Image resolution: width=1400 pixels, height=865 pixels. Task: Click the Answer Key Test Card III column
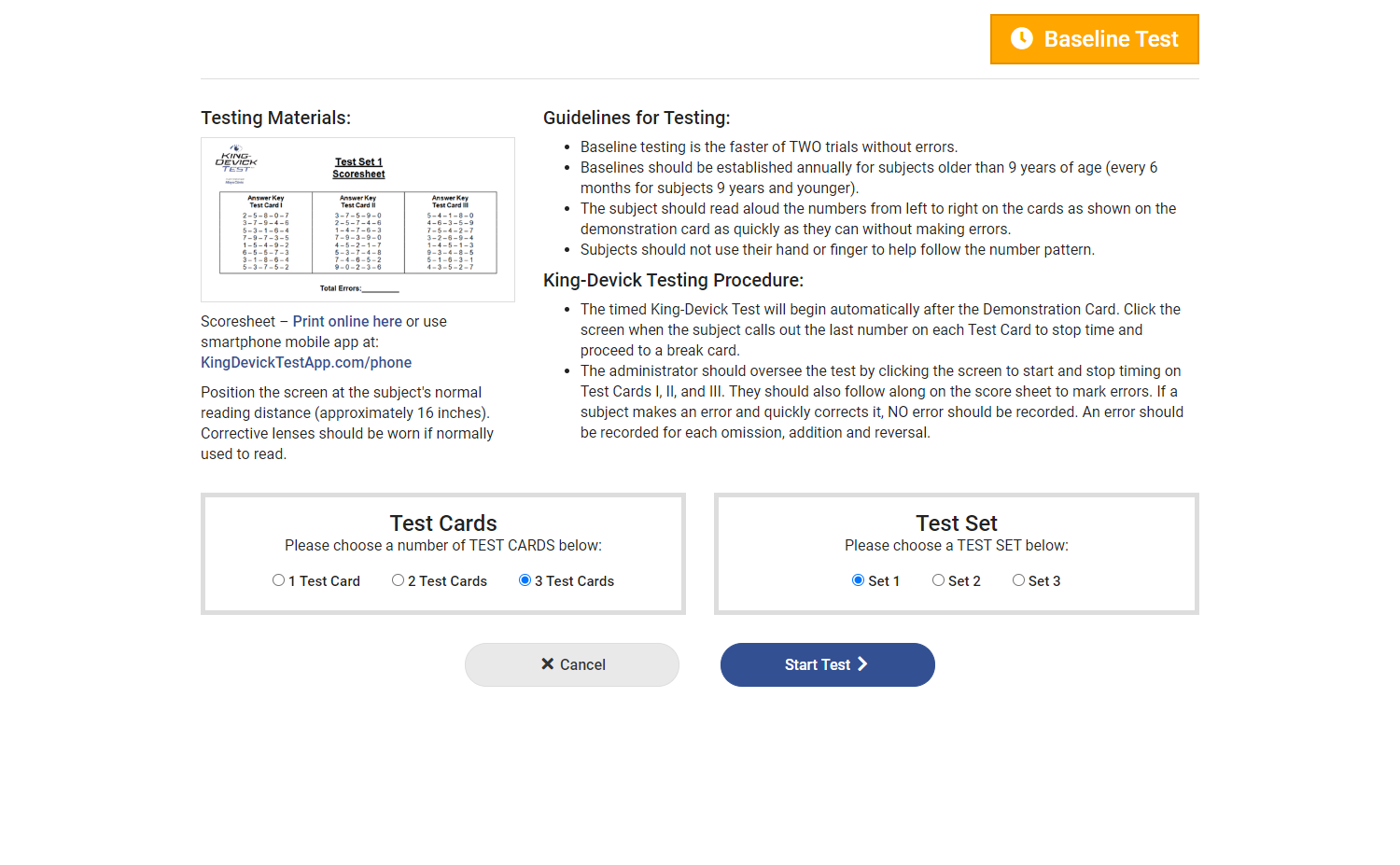[453, 233]
